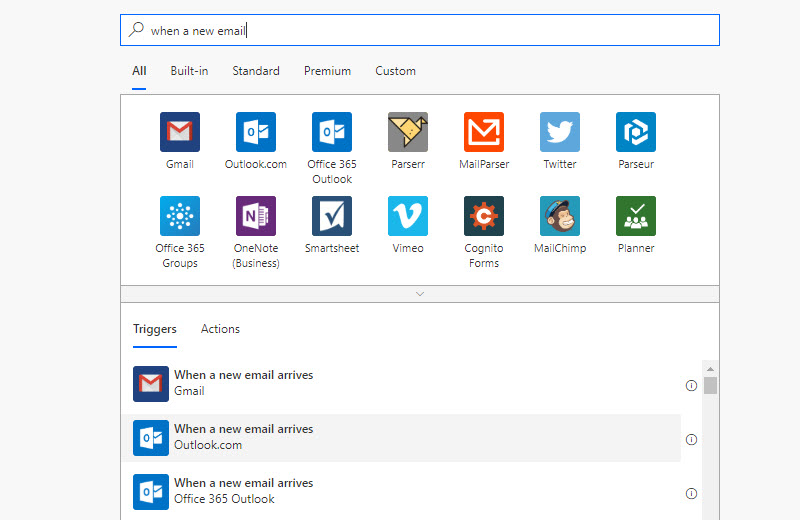Select the Twitter connector icon
This screenshot has width=800, height=520.
tap(560, 132)
